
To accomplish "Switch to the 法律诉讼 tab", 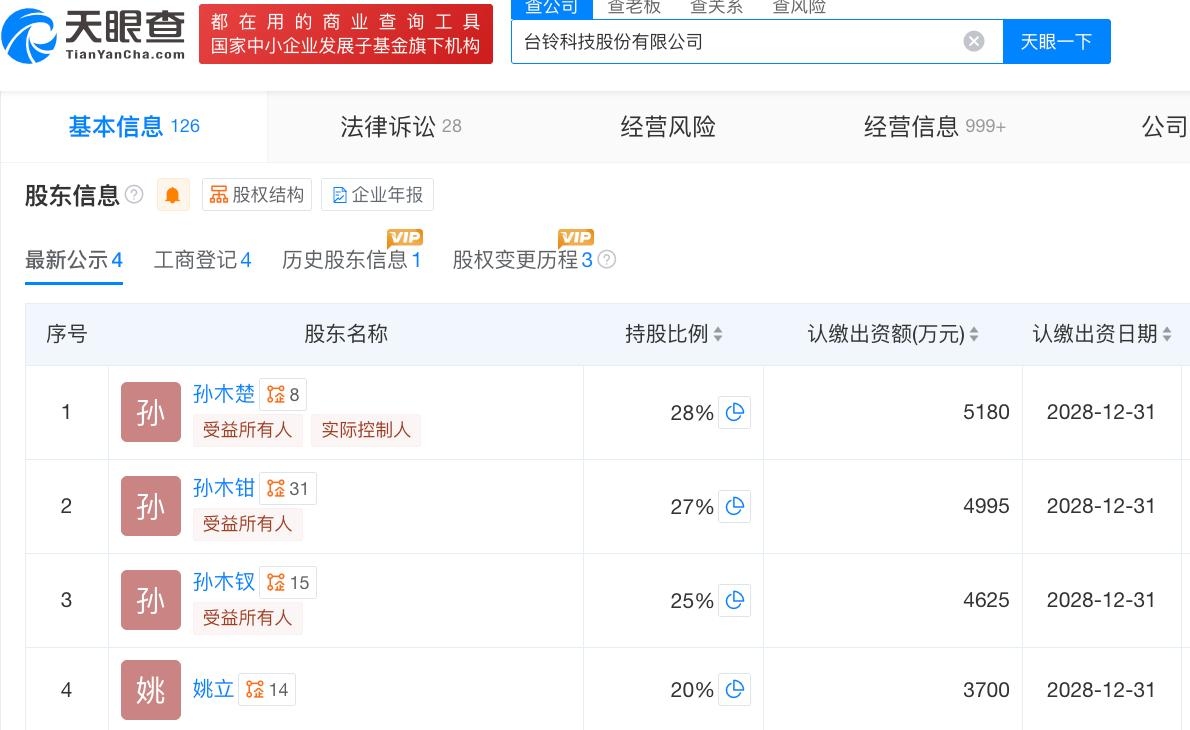I will 400,127.
